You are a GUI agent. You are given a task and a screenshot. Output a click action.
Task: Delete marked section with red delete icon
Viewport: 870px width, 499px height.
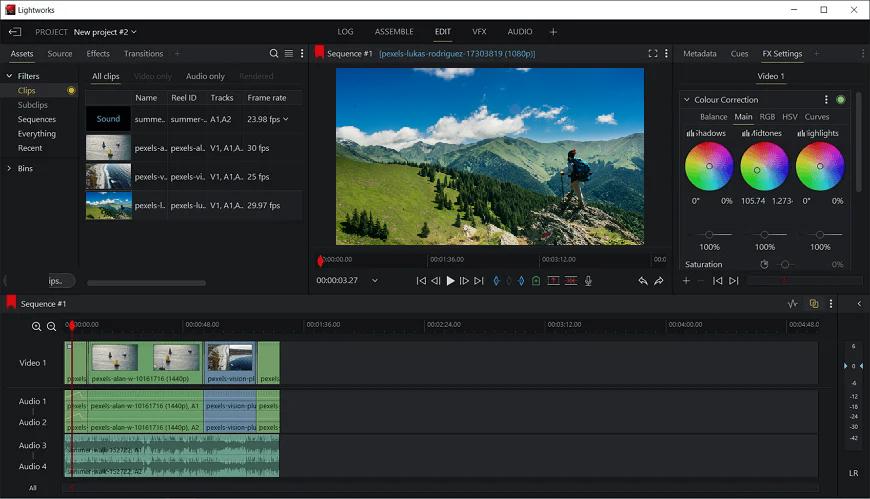click(x=571, y=281)
